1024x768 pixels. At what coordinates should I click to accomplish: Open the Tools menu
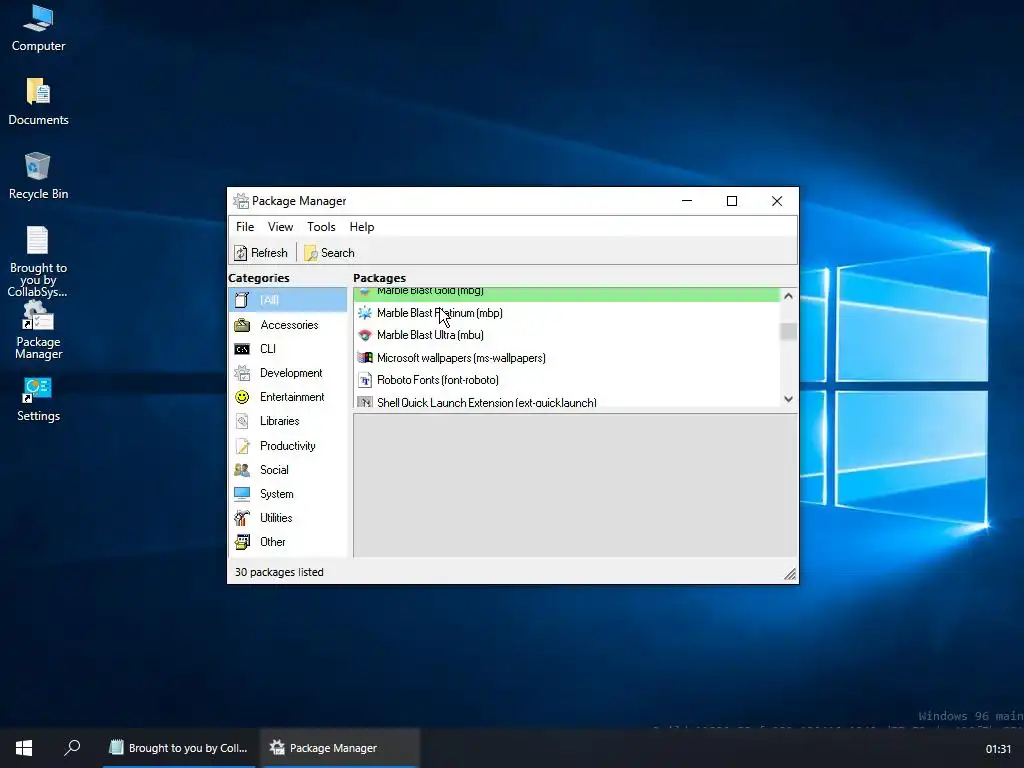coord(321,227)
